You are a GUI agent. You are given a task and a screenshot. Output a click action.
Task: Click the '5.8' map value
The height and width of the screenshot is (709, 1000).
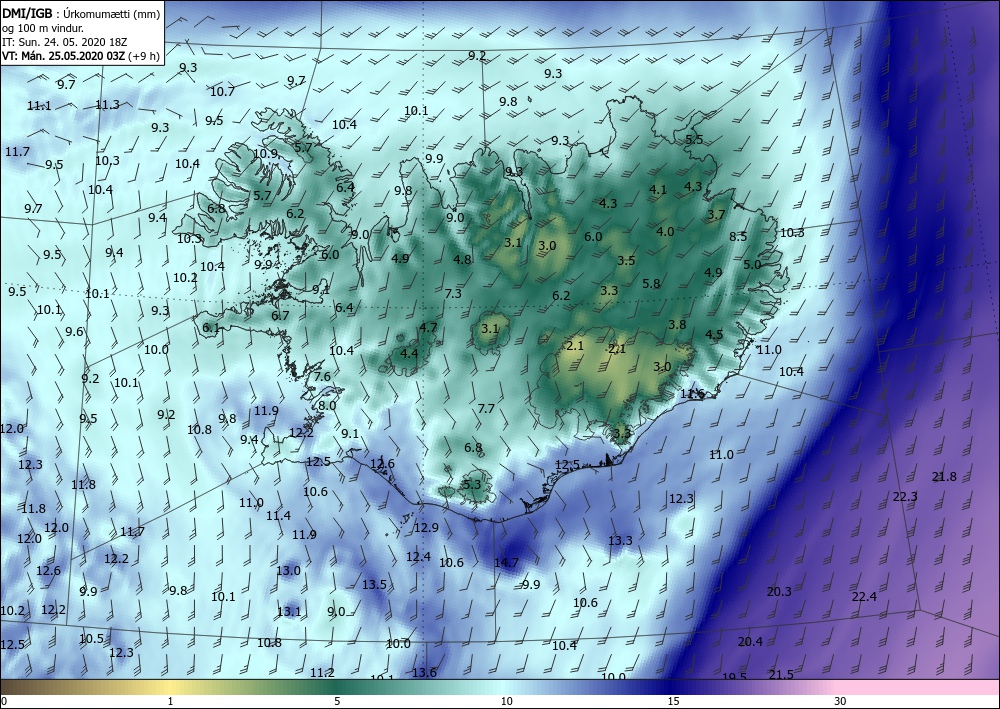[651, 284]
